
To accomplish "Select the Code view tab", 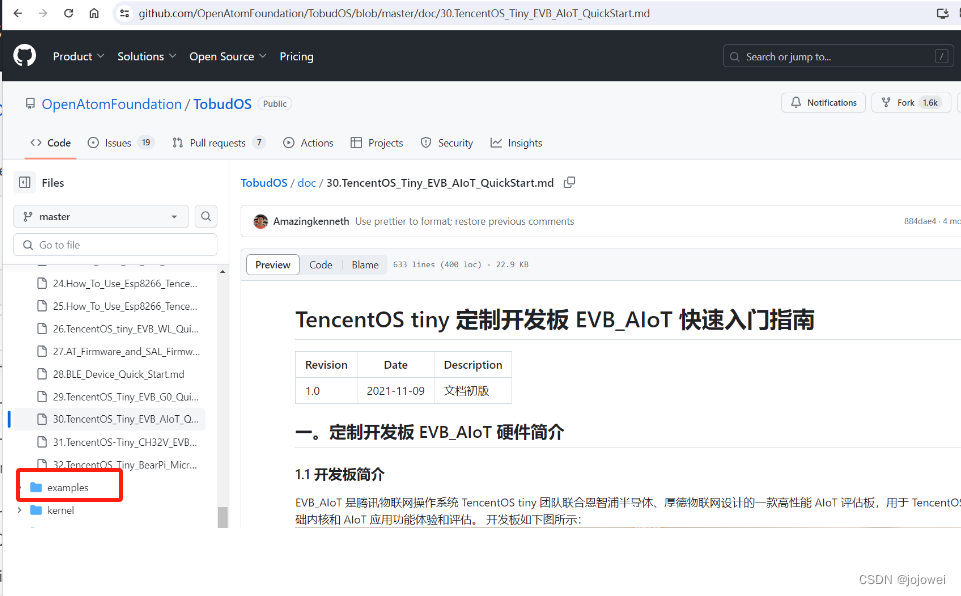I will click(x=321, y=265).
